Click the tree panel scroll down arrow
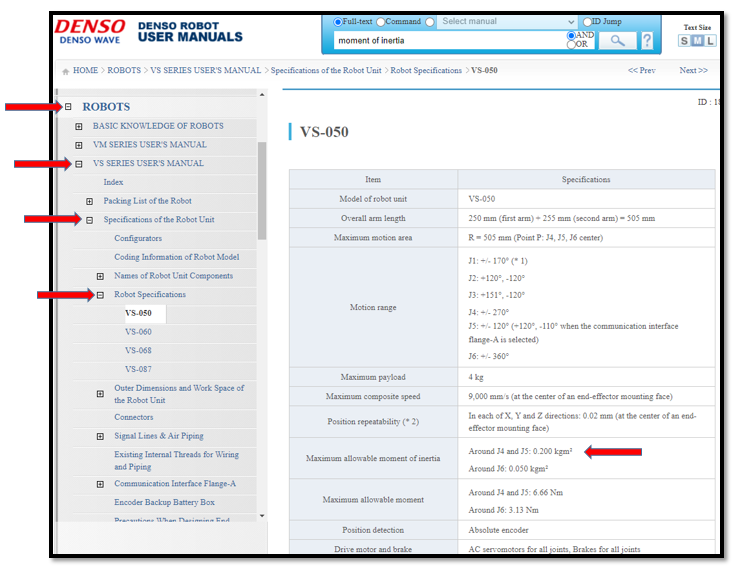The height and width of the screenshot is (567, 738). tap(262, 516)
